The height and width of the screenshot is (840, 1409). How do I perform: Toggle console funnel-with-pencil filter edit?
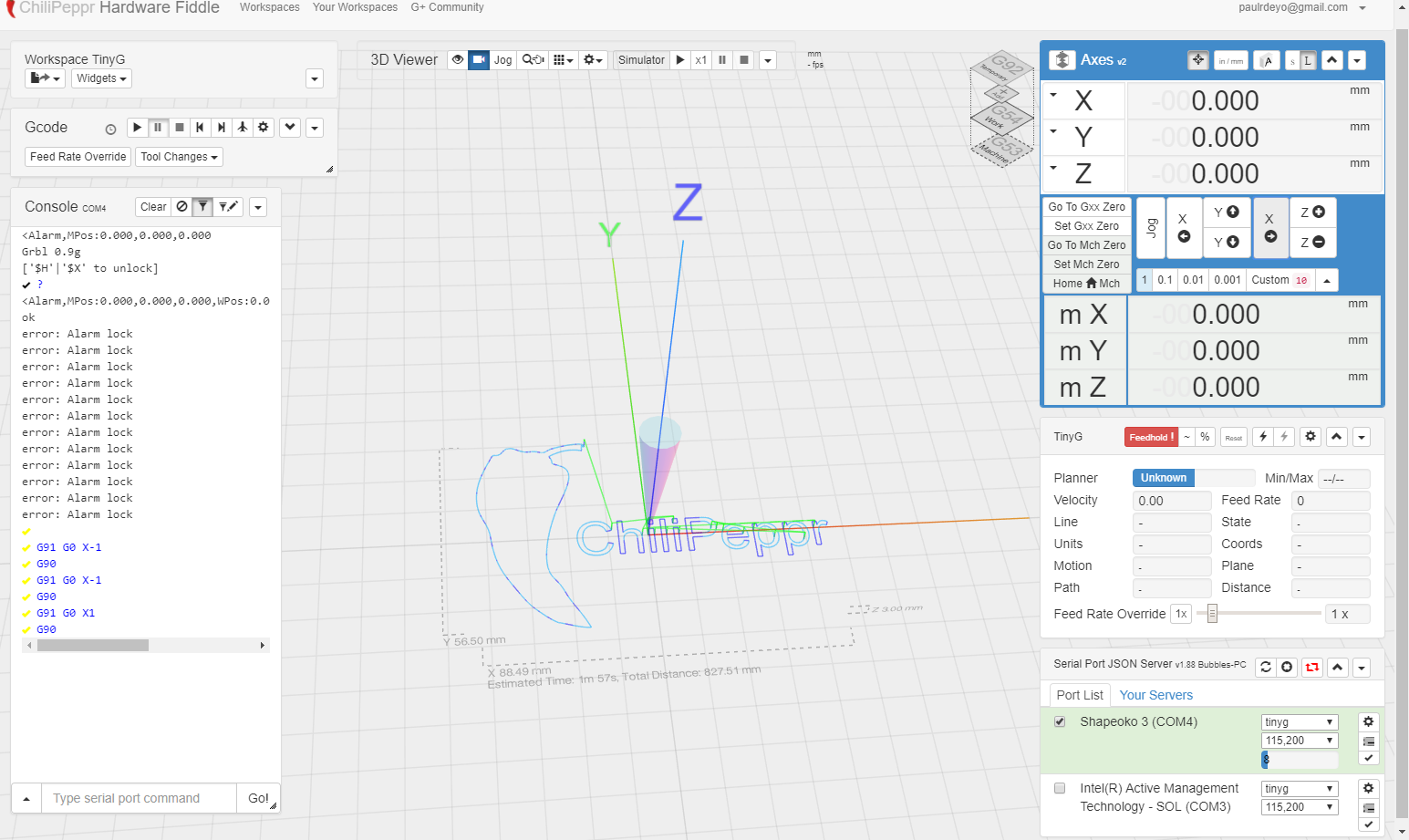[228, 207]
